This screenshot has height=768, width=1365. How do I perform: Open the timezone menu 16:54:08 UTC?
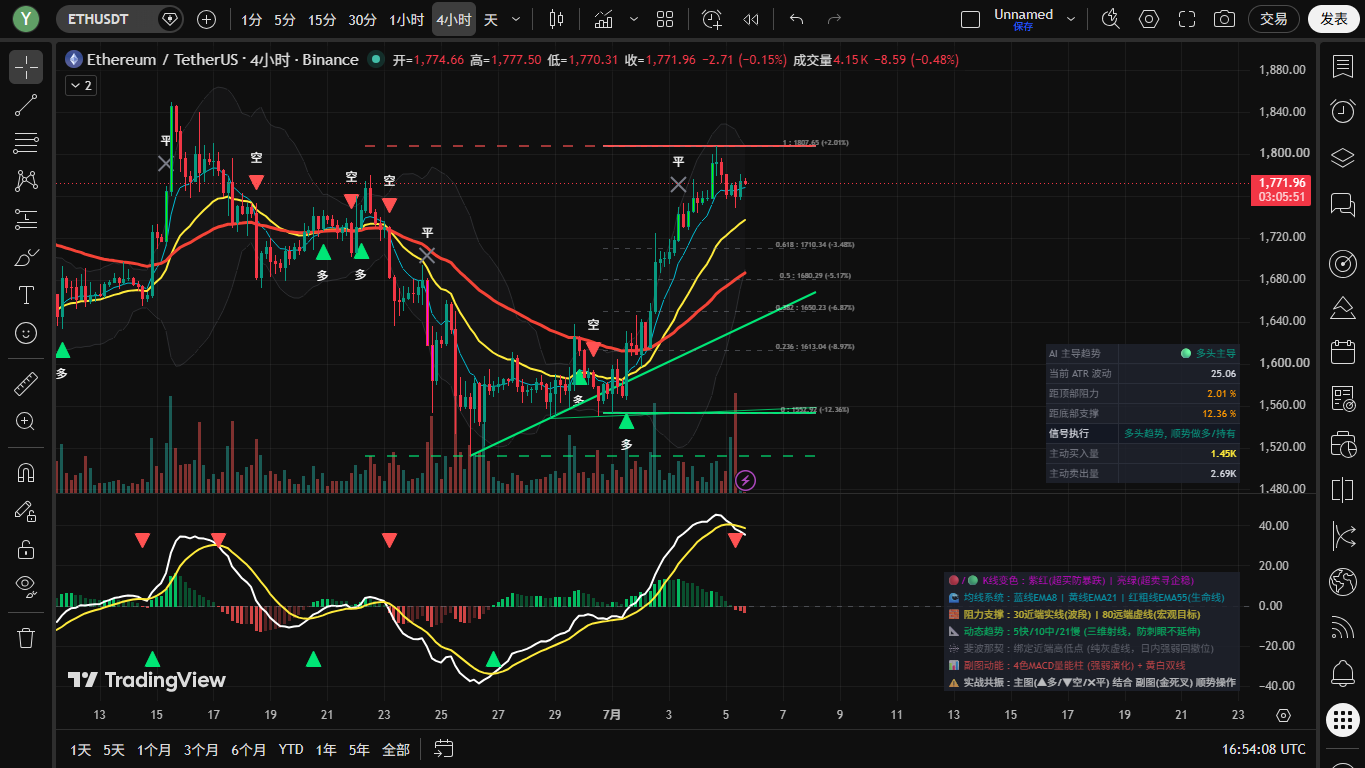pos(1264,749)
